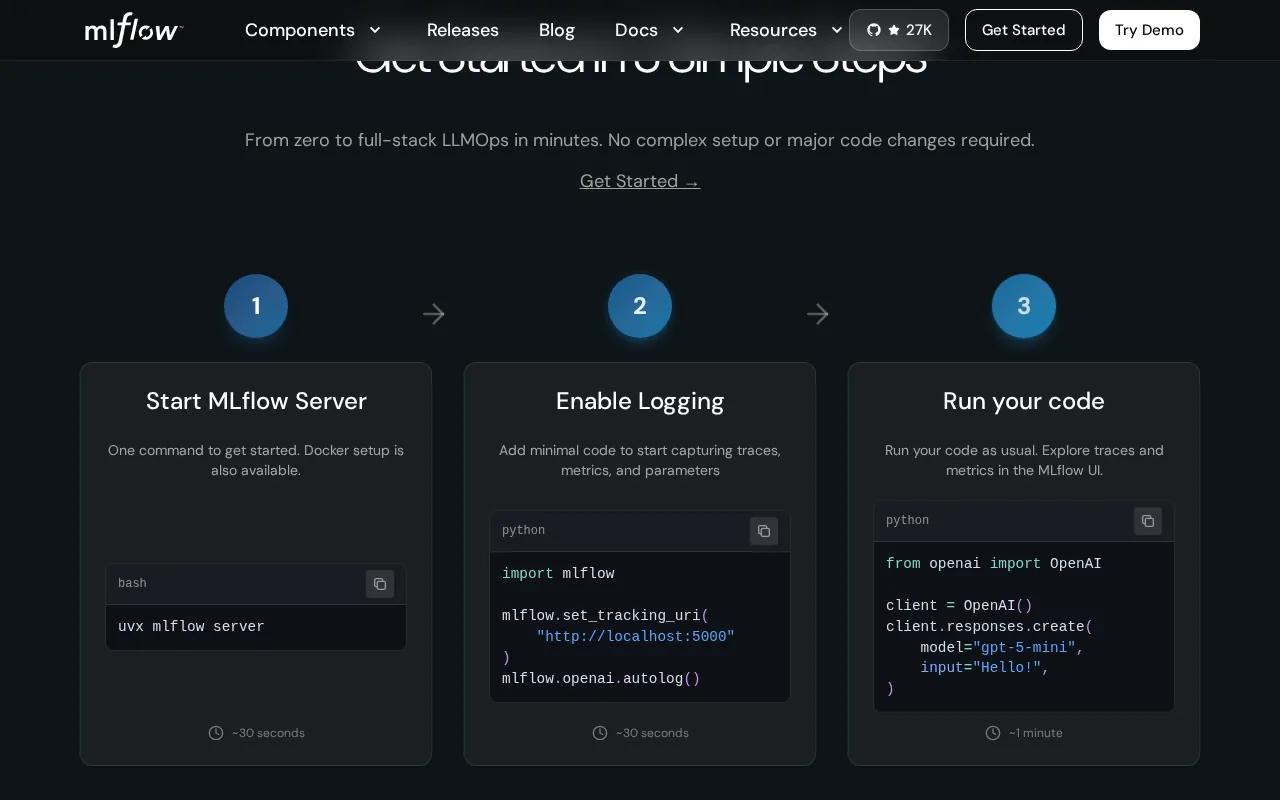Click the input="Hello!" code line

point(985,668)
